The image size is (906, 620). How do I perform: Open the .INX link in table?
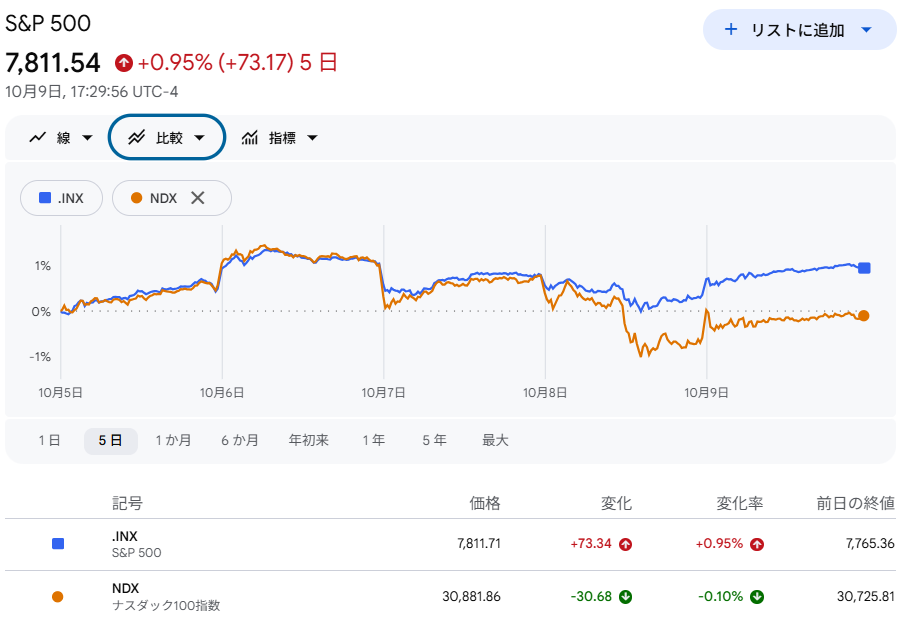[x=125, y=536]
